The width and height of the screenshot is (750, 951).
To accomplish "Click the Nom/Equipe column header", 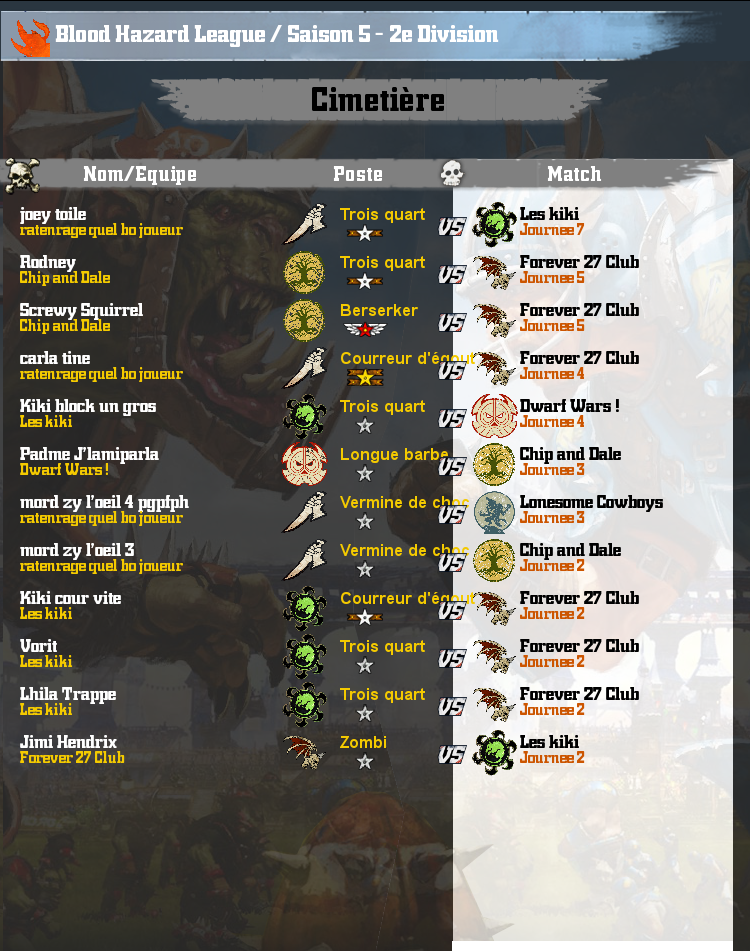I will pos(140,174).
